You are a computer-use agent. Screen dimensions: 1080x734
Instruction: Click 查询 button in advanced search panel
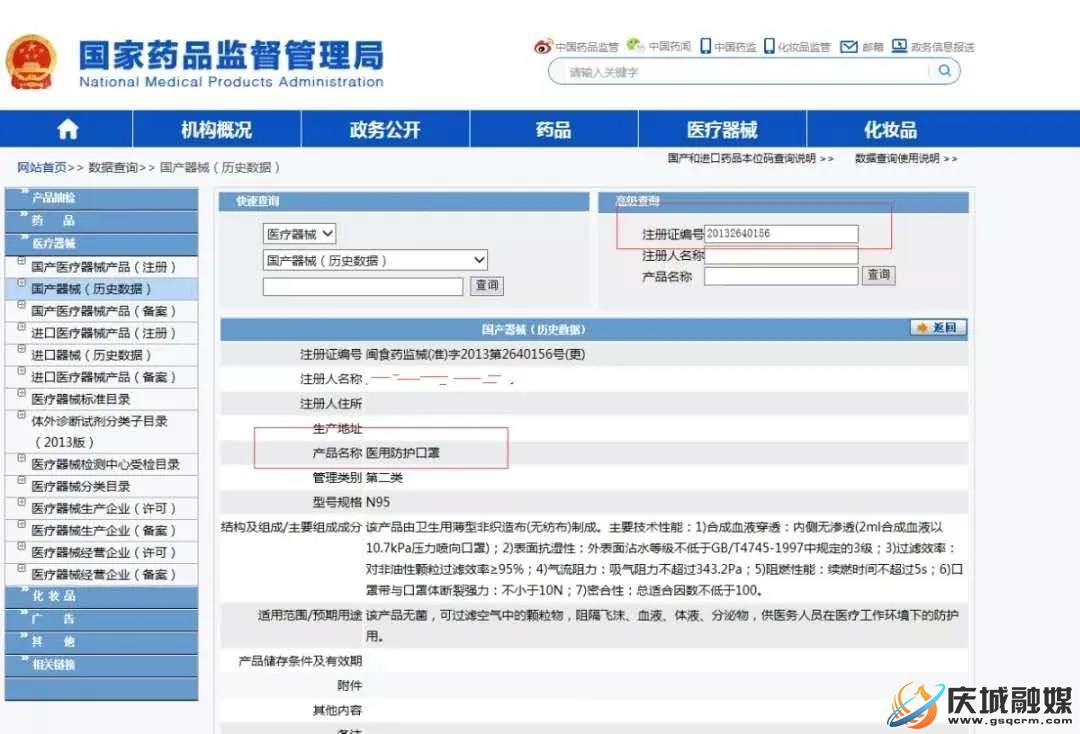879,275
